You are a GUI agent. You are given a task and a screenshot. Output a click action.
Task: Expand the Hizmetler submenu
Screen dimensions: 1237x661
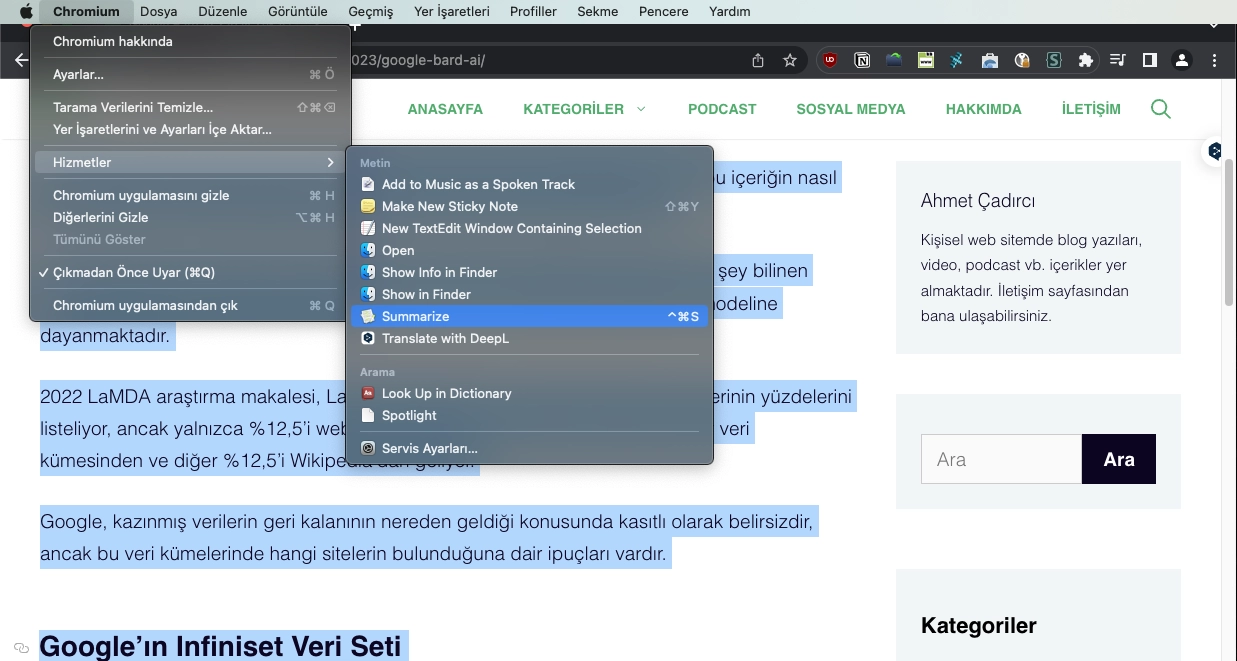point(190,162)
